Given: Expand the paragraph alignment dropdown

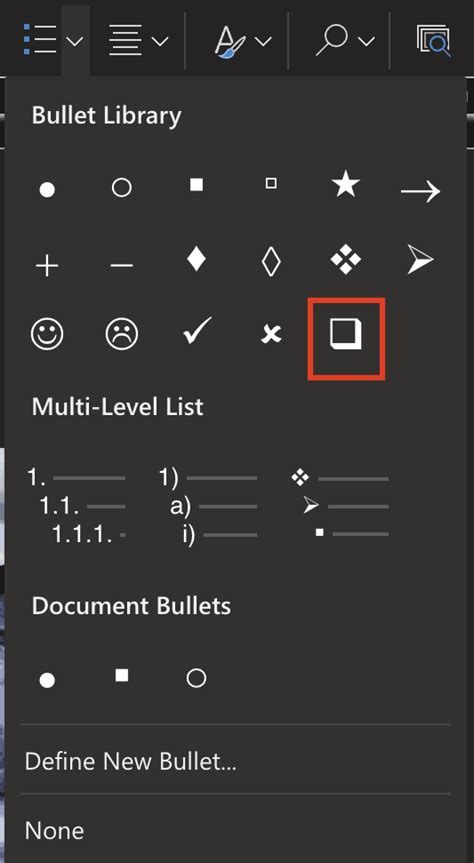Looking at the screenshot, I should pyautogui.click(x=161, y=41).
